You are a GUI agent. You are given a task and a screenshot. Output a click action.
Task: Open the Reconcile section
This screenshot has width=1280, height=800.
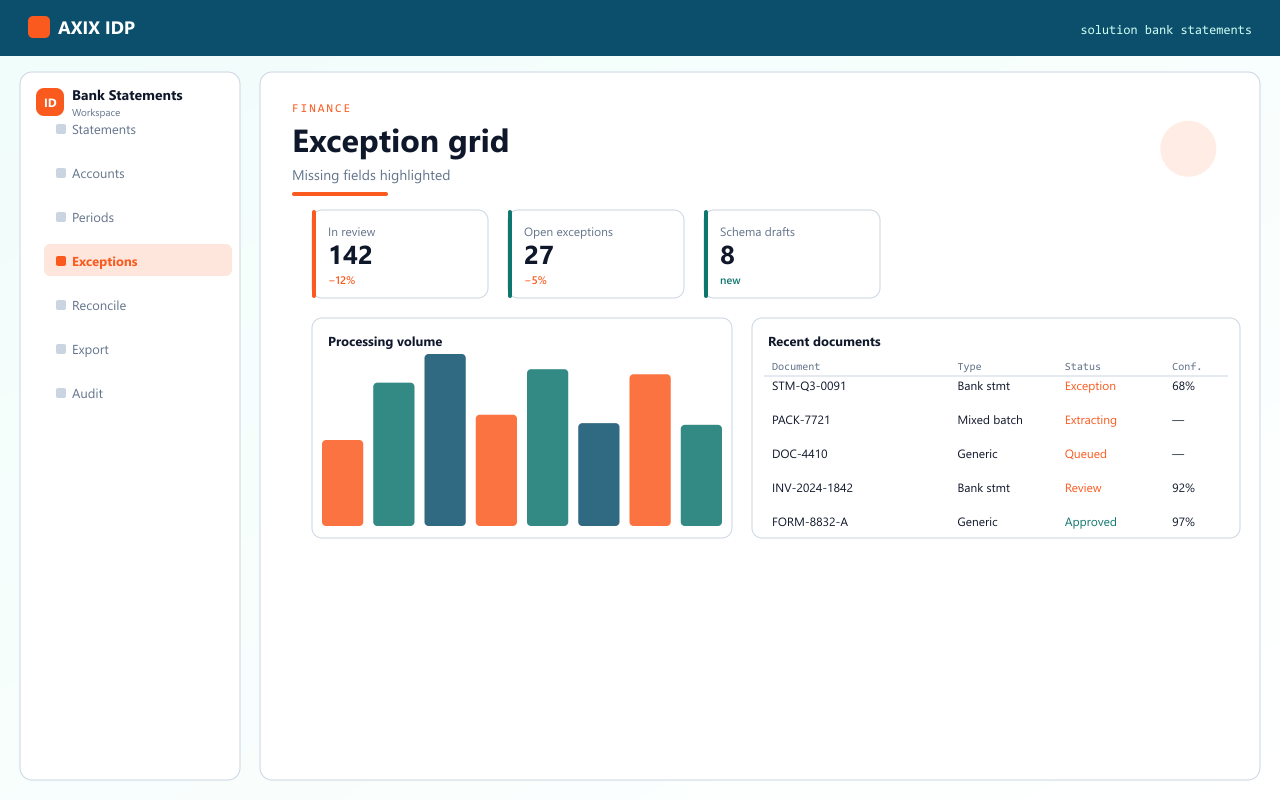(x=138, y=306)
